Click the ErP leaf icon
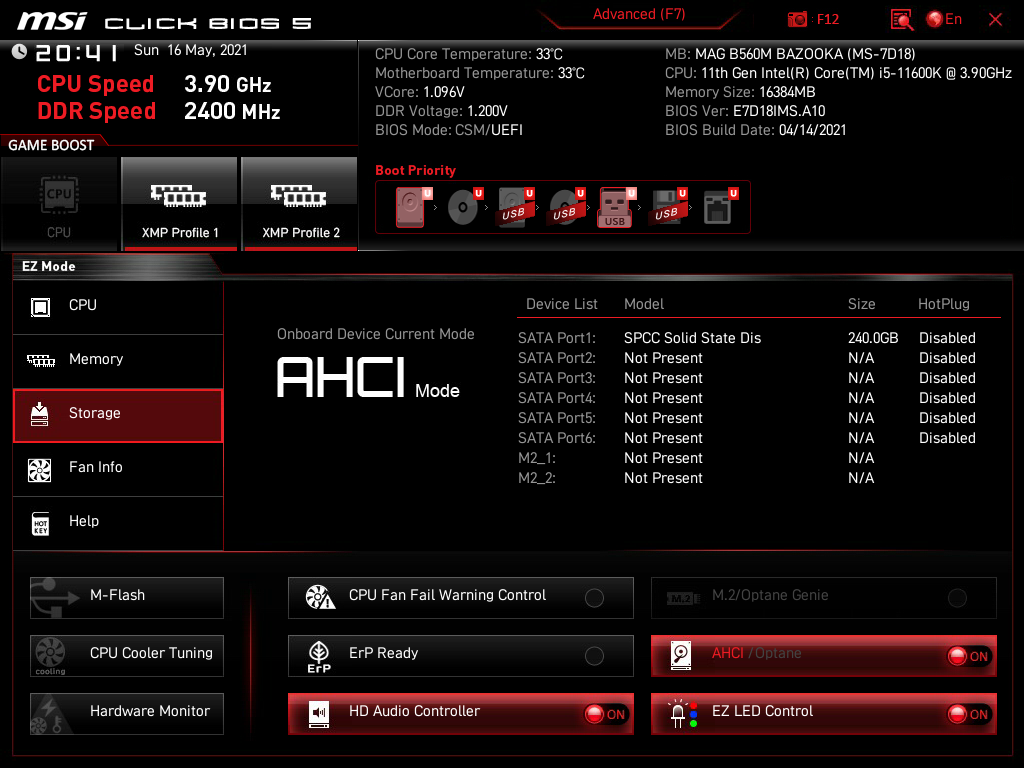 tap(319, 656)
